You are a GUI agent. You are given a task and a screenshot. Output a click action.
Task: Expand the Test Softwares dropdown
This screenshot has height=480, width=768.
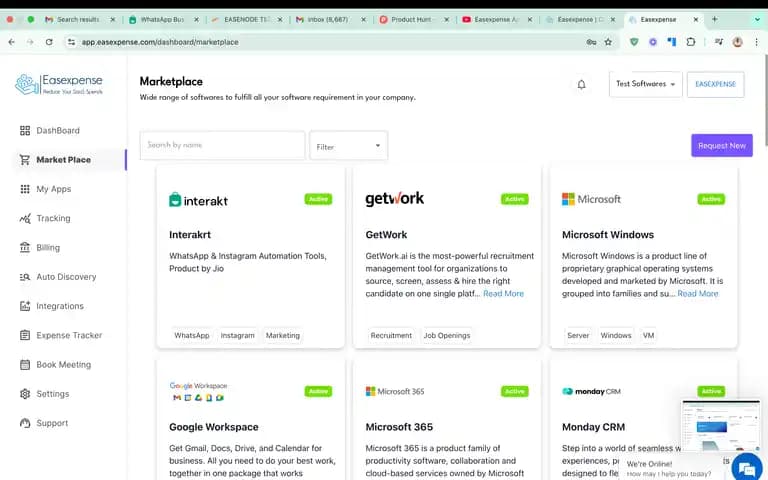(646, 84)
